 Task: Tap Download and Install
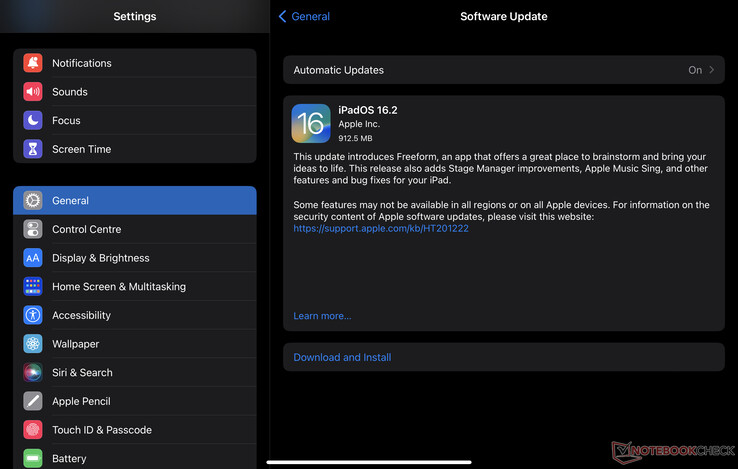click(342, 357)
